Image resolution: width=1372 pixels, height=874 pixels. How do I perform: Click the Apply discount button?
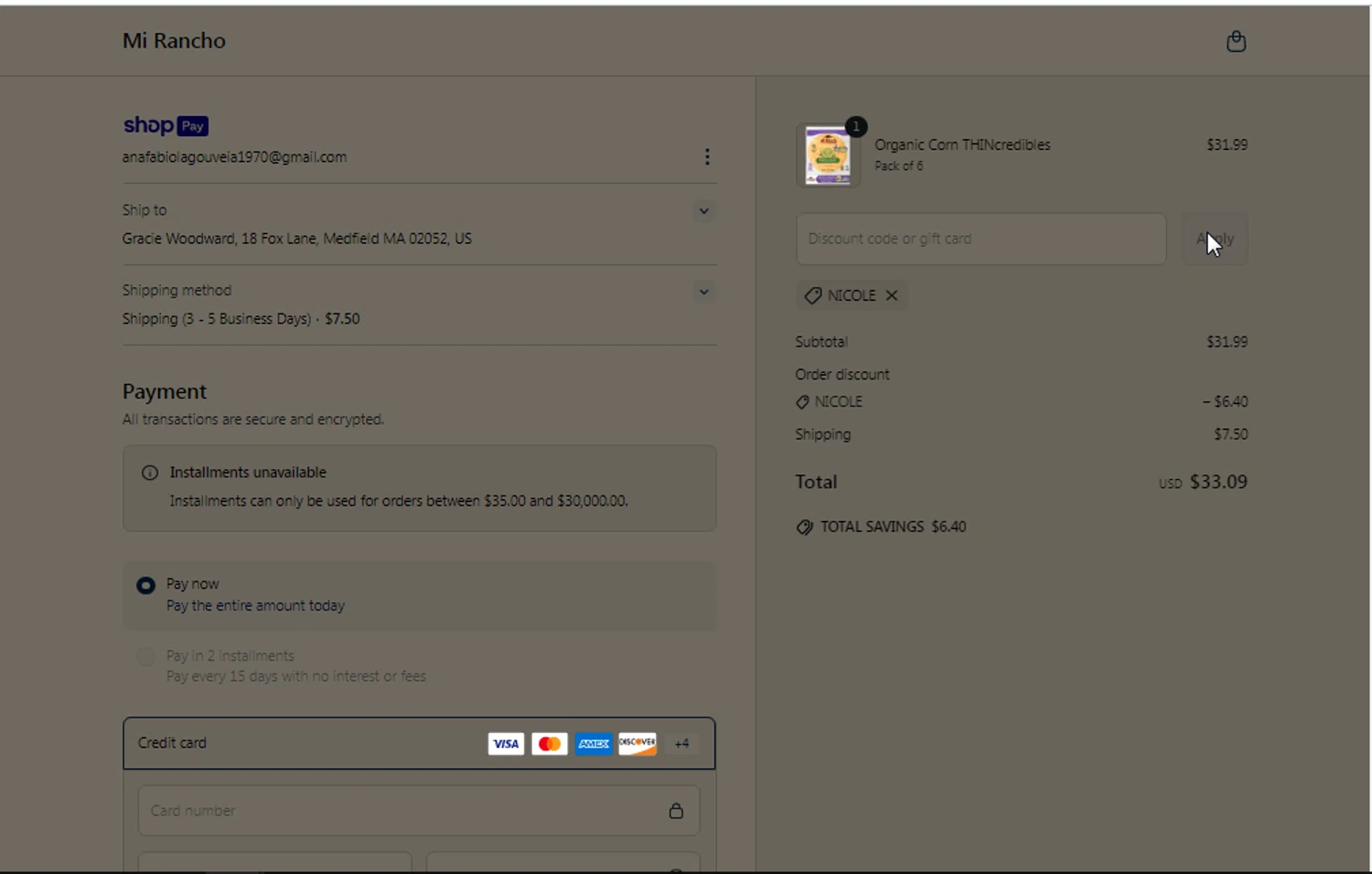pos(1215,240)
